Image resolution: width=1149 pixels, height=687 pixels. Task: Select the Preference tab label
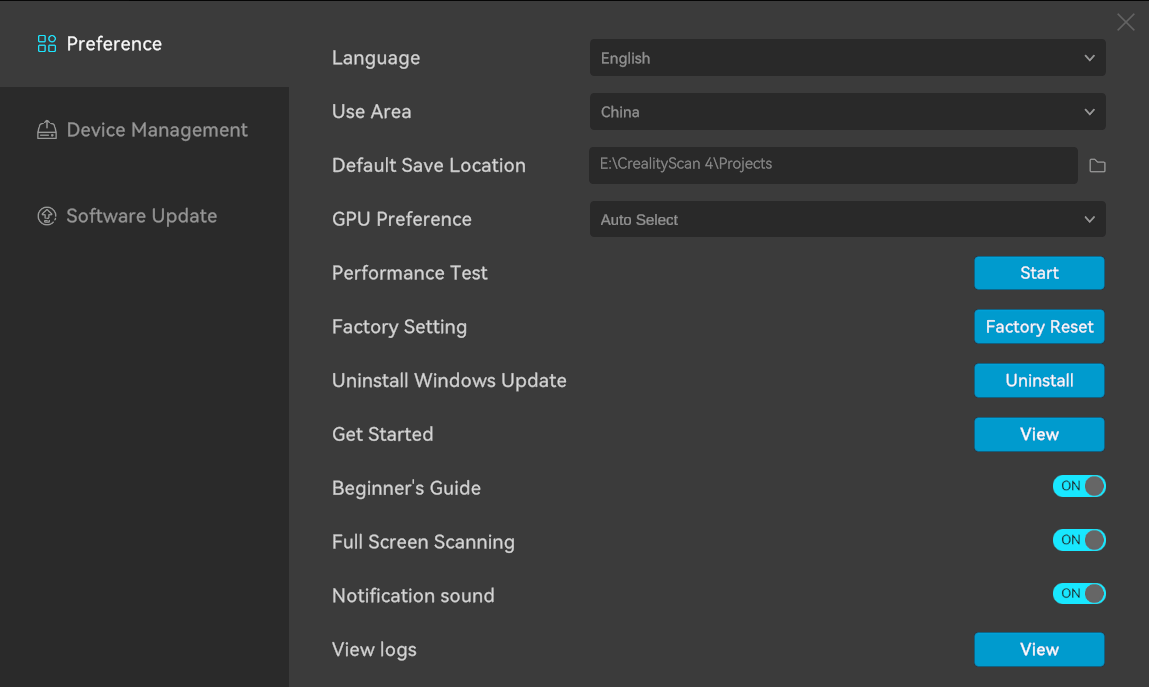click(x=114, y=44)
